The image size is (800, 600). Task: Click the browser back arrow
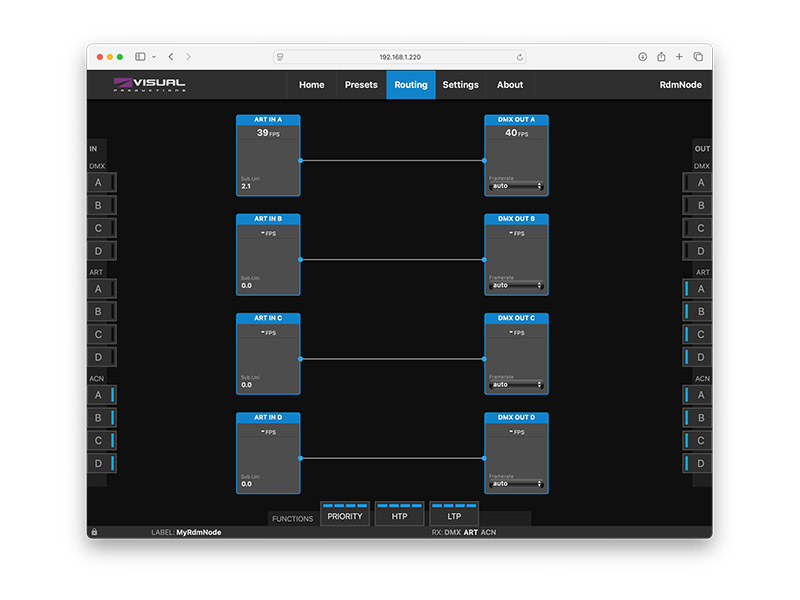(171, 57)
